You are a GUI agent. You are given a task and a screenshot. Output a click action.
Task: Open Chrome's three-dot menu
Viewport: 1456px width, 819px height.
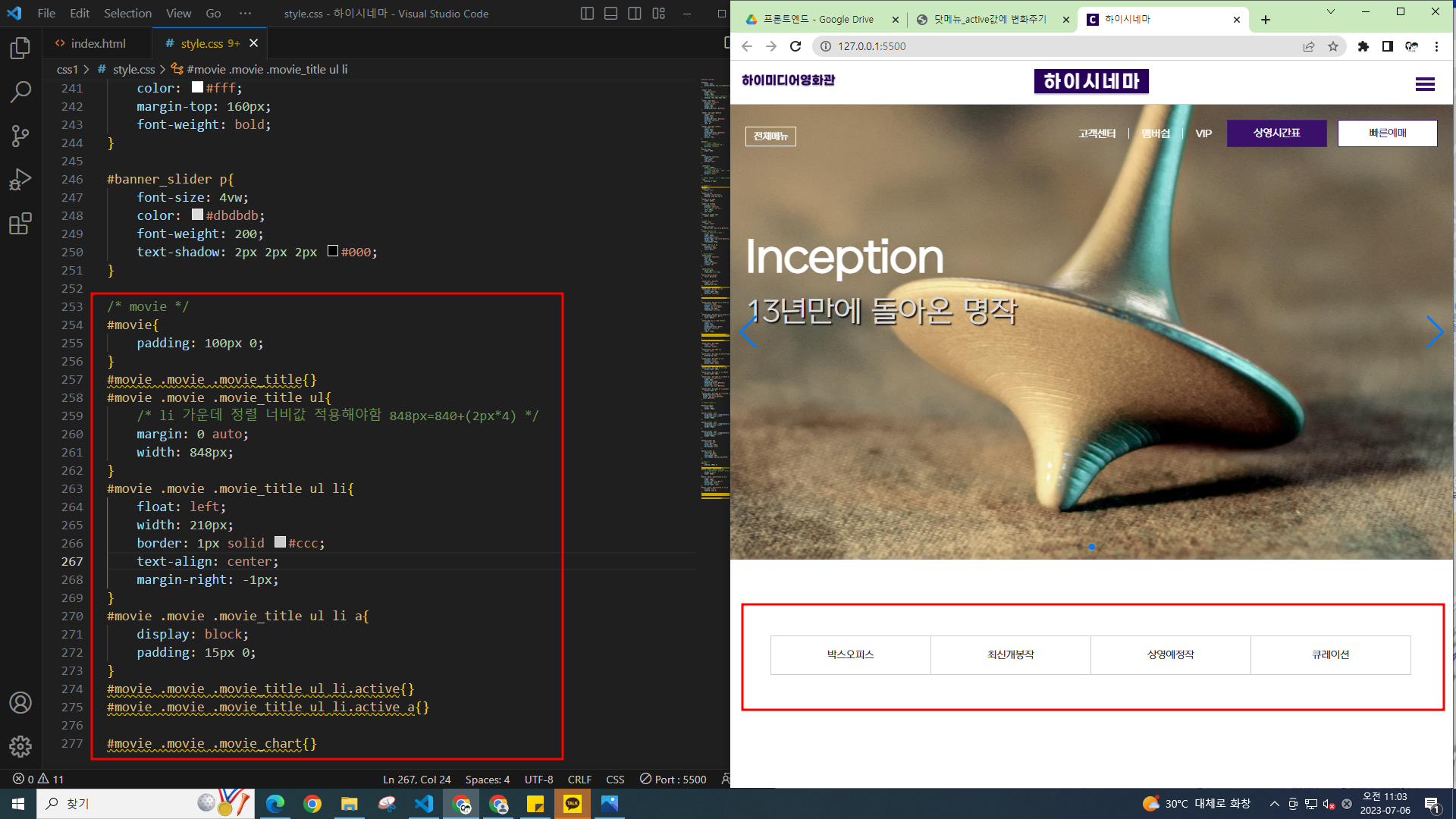pyautogui.click(x=1436, y=46)
